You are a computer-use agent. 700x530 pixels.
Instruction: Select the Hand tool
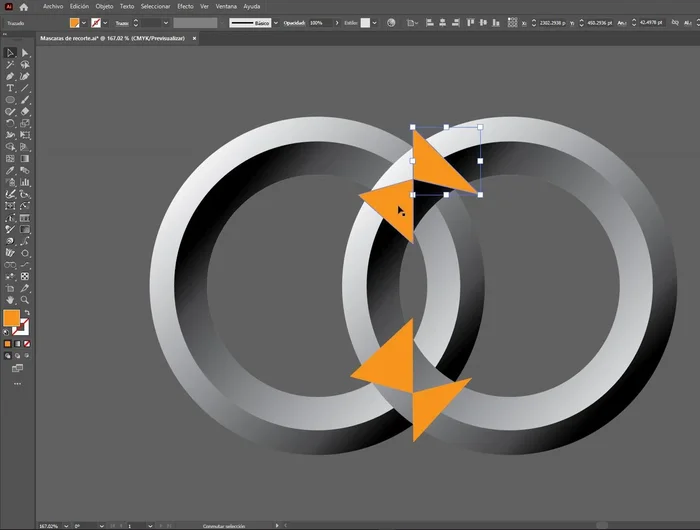click(x=10, y=300)
